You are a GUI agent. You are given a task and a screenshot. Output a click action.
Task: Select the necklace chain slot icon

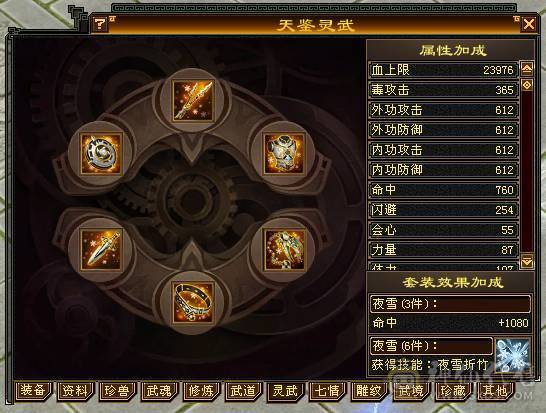click(x=285, y=249)
